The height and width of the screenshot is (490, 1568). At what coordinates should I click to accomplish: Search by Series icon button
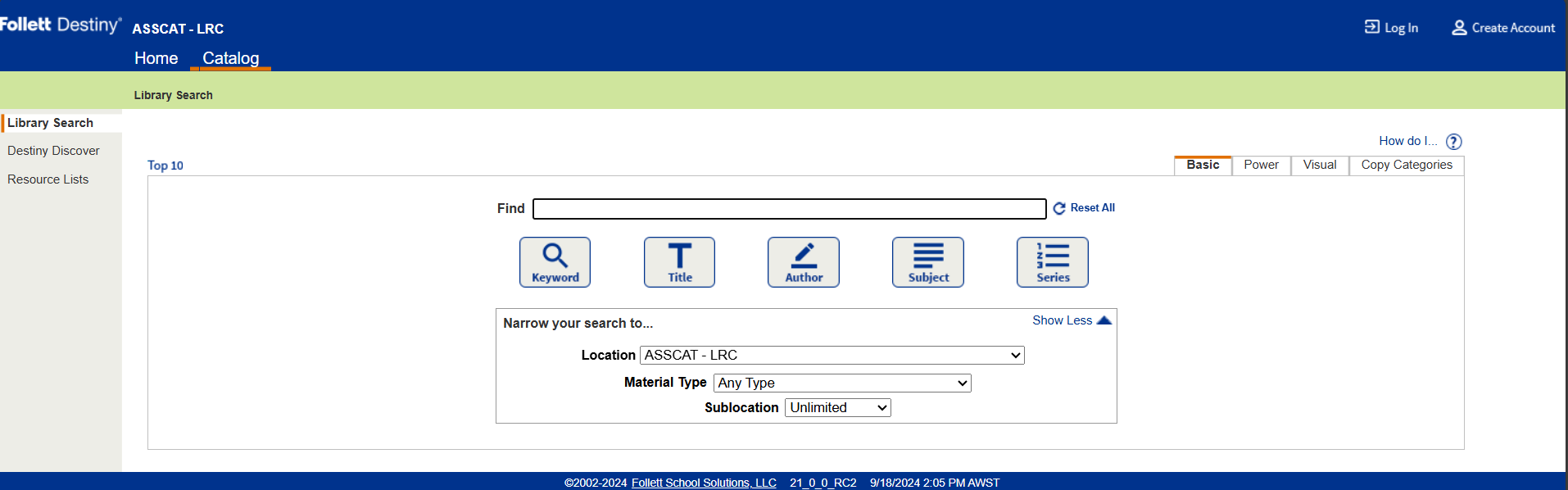(x=1053, y=262)
